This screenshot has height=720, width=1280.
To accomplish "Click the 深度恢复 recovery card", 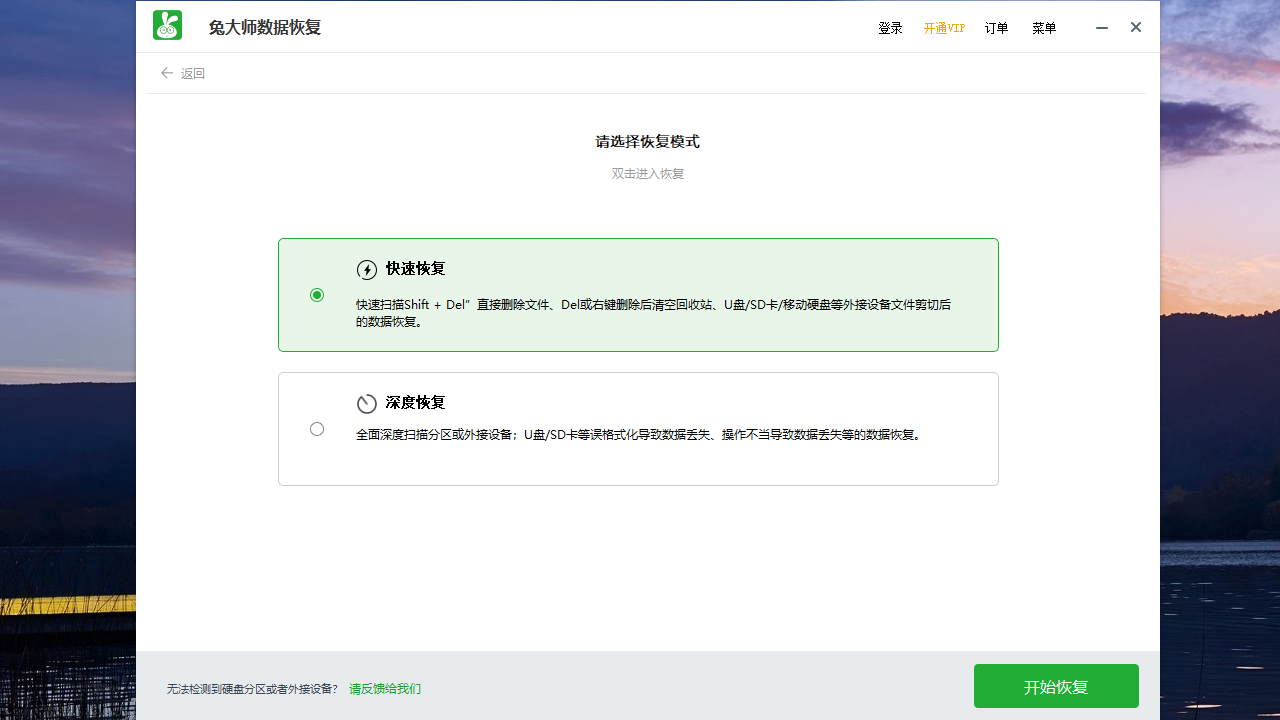I will coord(638,428).
